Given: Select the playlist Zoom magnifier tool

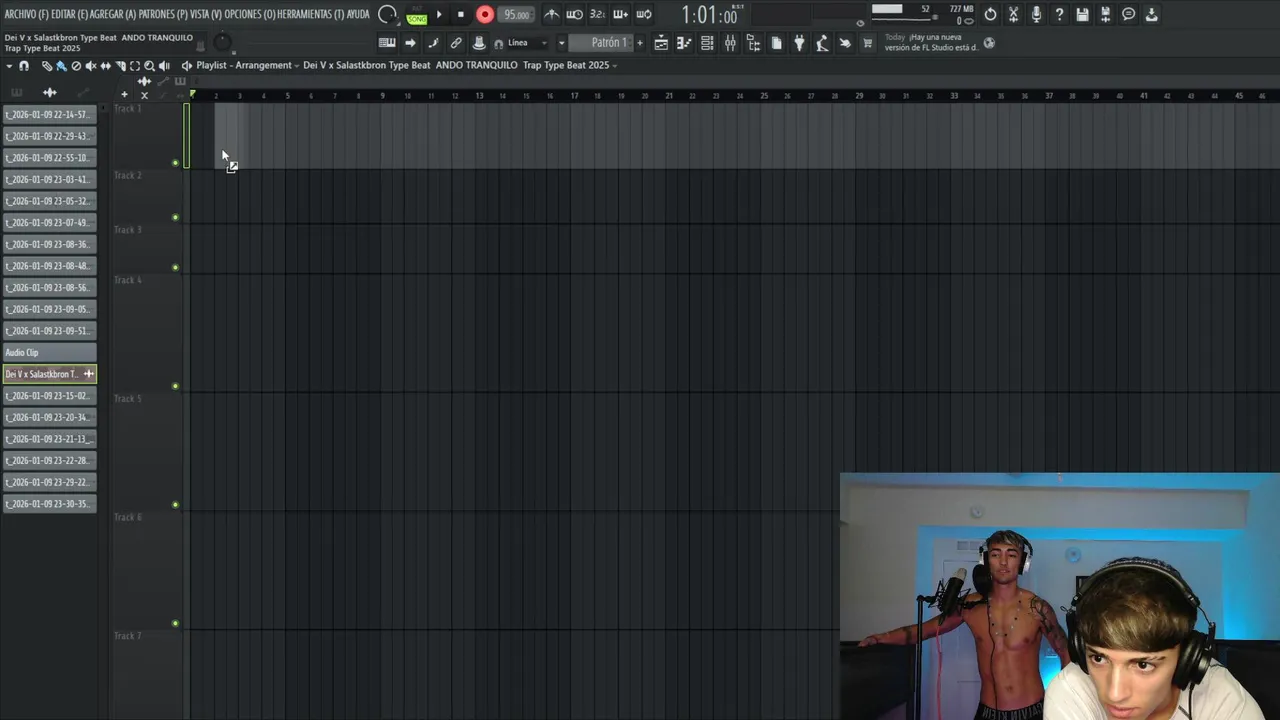Looking at the screenshot, I should tap(149, 66).
